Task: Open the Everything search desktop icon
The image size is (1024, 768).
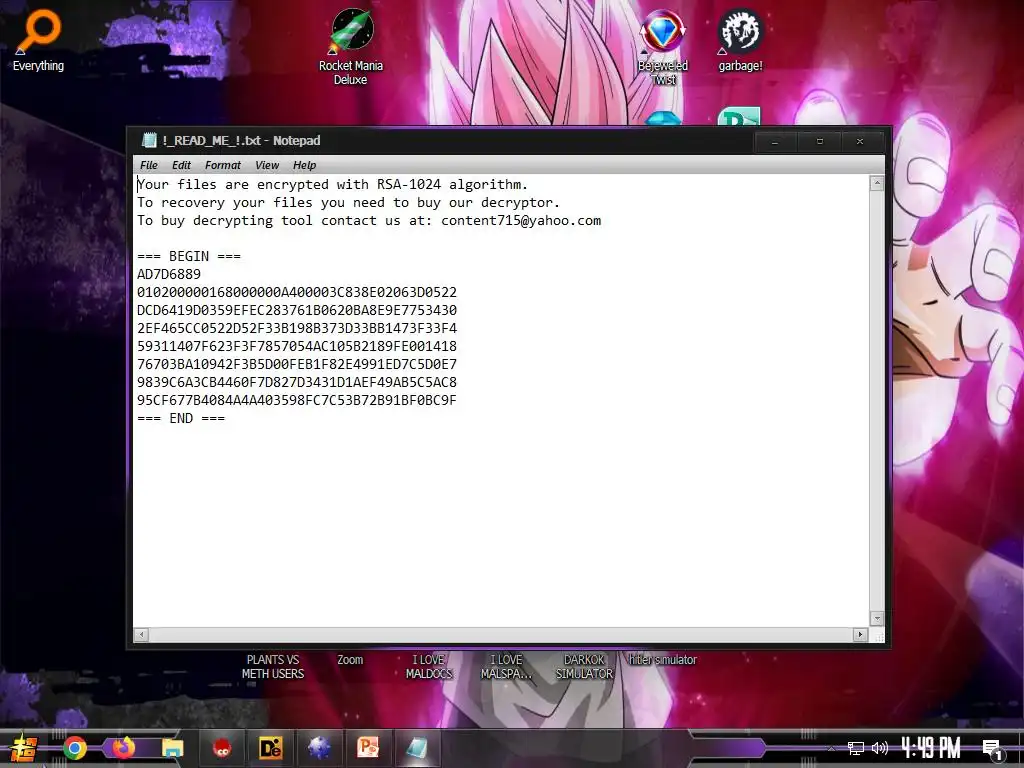Action: [39, 40]
